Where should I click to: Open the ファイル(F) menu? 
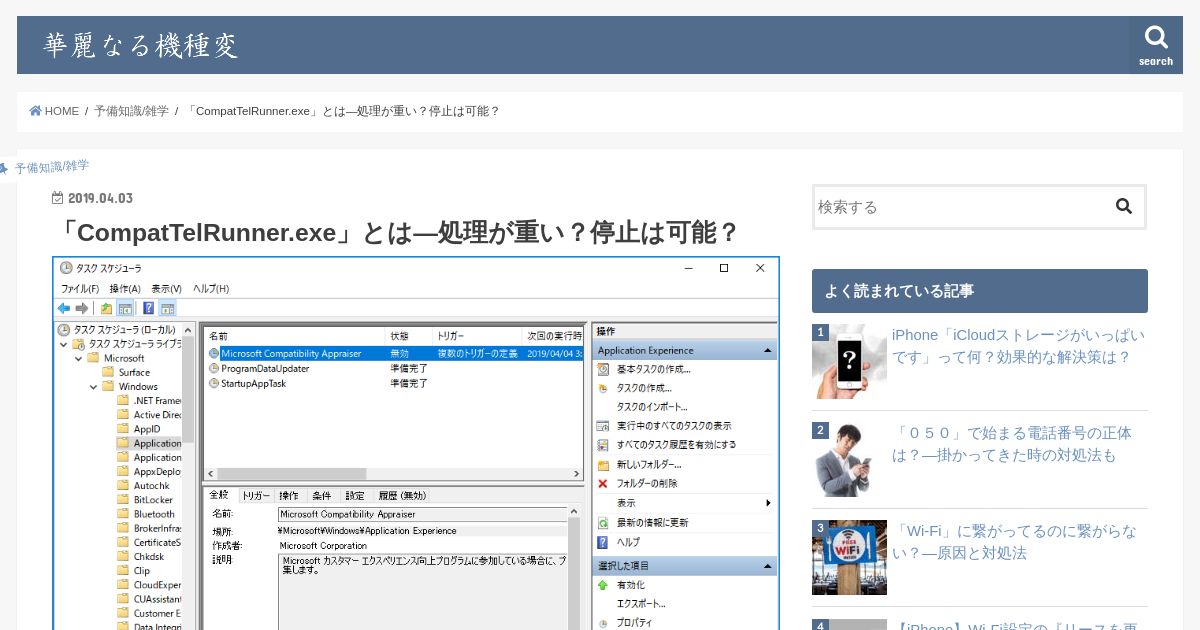(79, 289)
